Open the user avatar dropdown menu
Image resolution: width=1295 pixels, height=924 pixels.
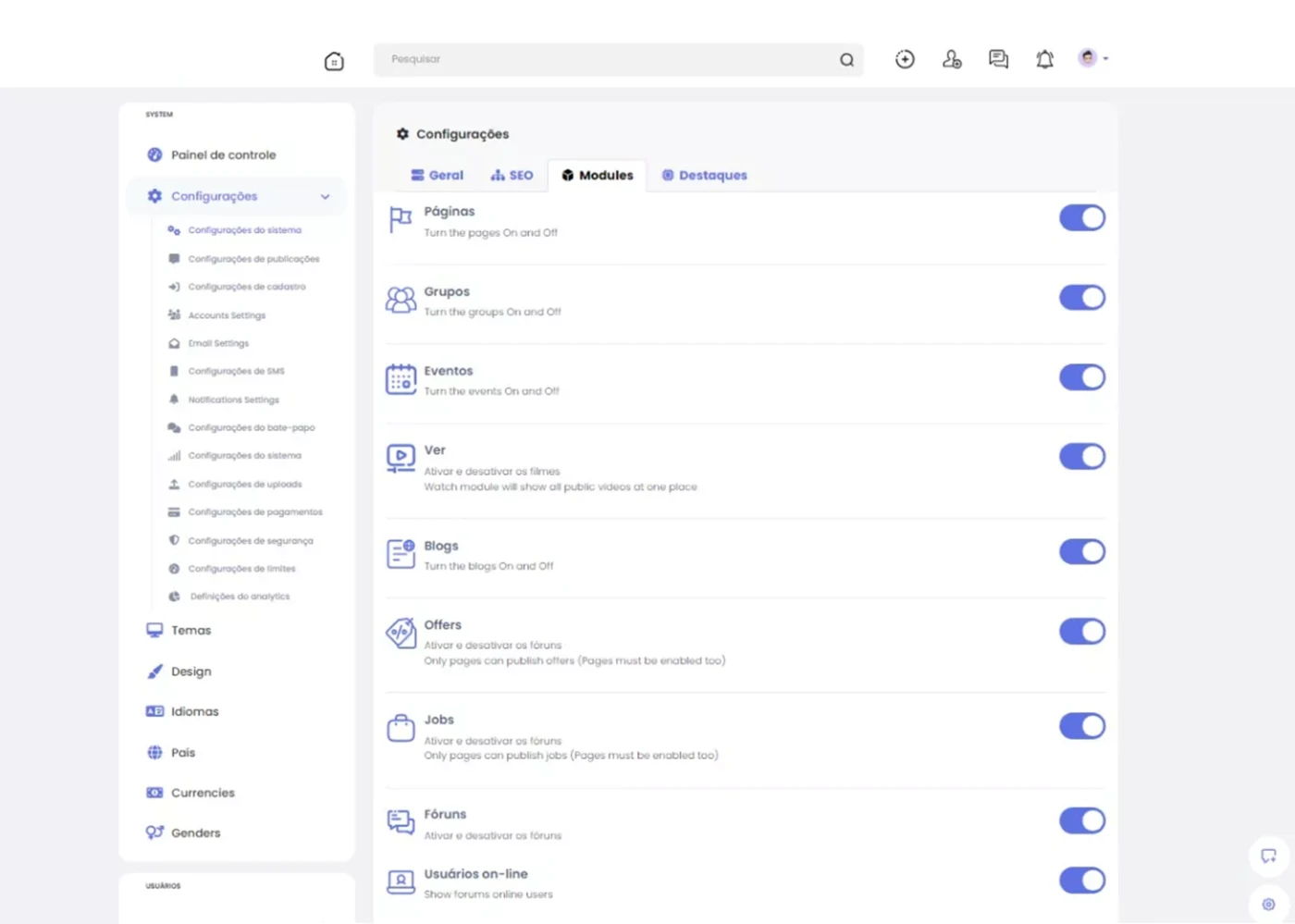click(1092, 58)
